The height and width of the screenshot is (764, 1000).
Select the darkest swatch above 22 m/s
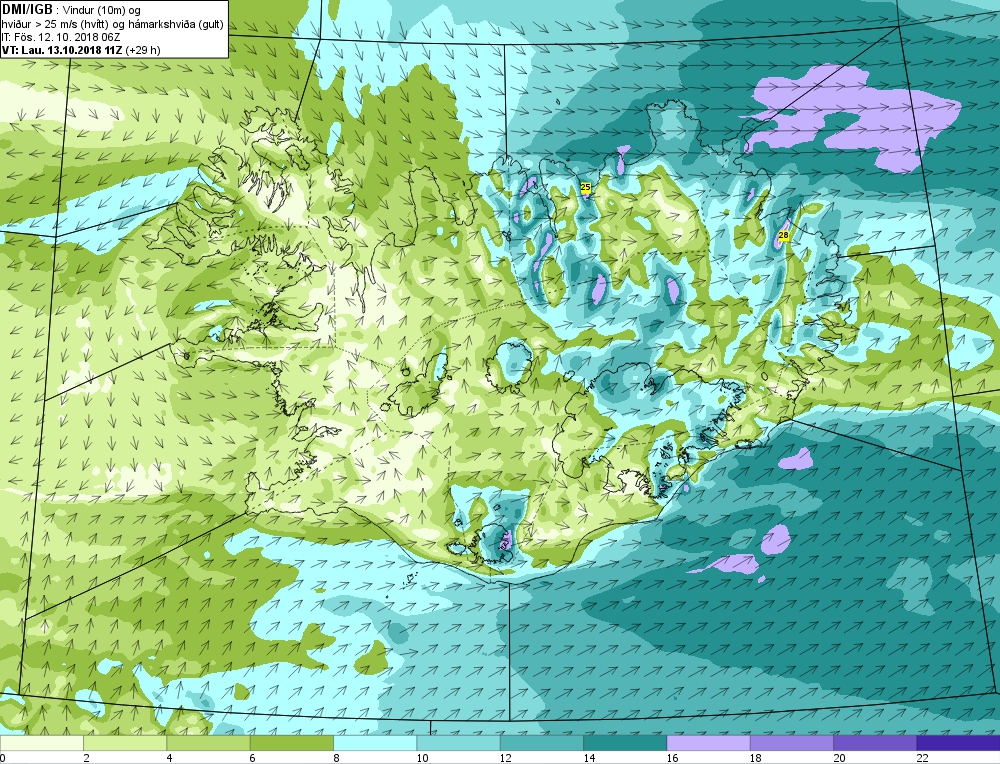[959, 743]
